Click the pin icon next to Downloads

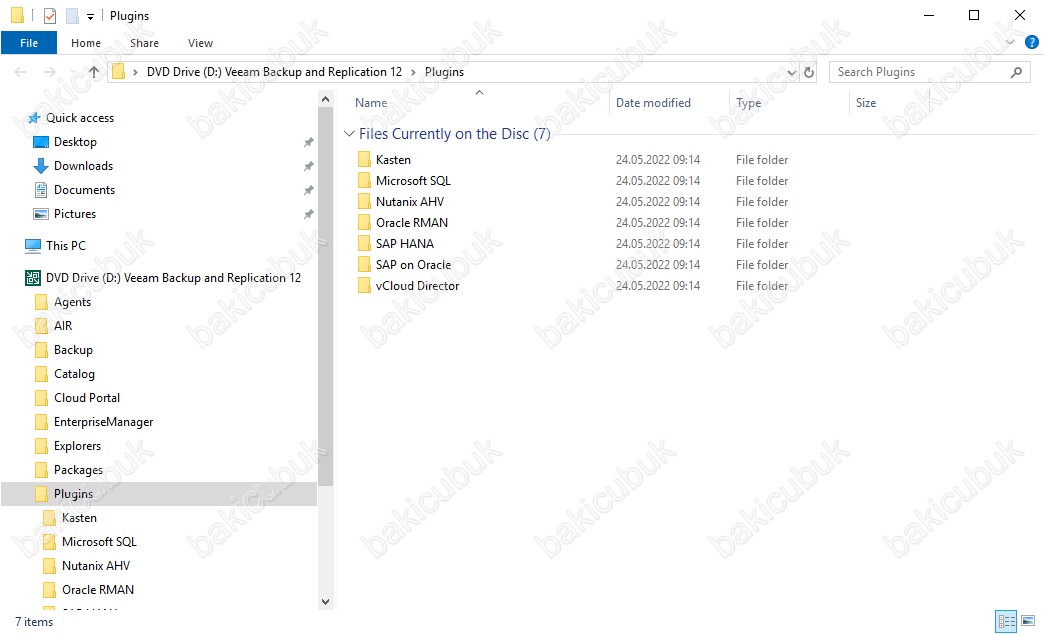tap(308, 166)
